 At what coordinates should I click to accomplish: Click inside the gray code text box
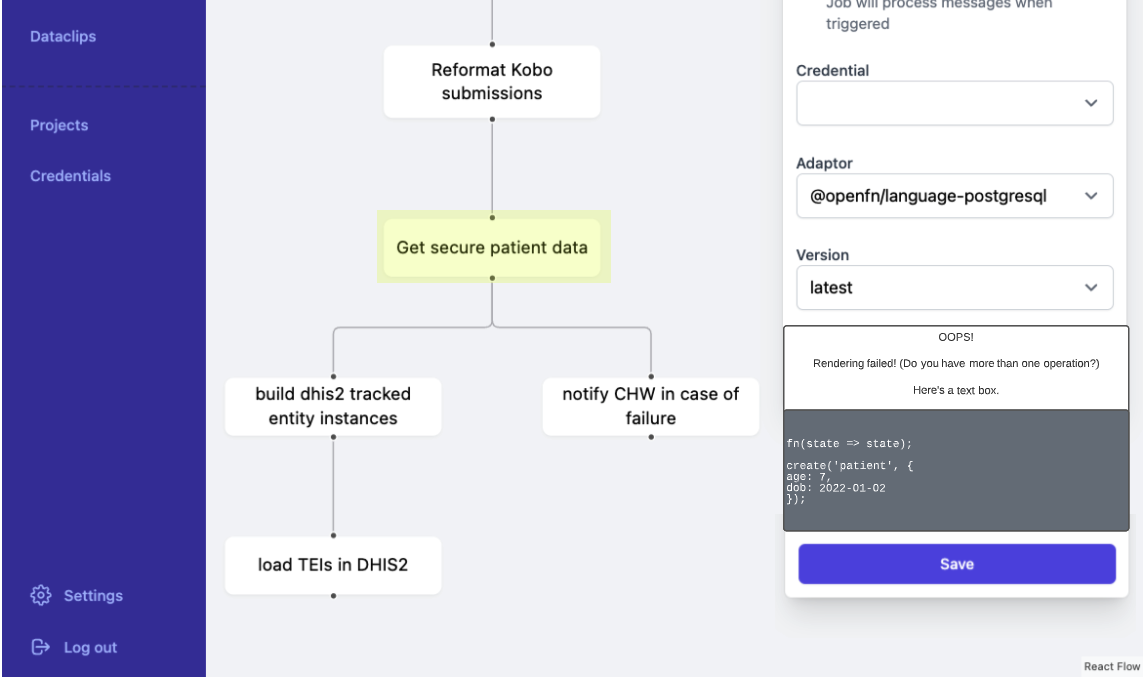pos(955,468)
